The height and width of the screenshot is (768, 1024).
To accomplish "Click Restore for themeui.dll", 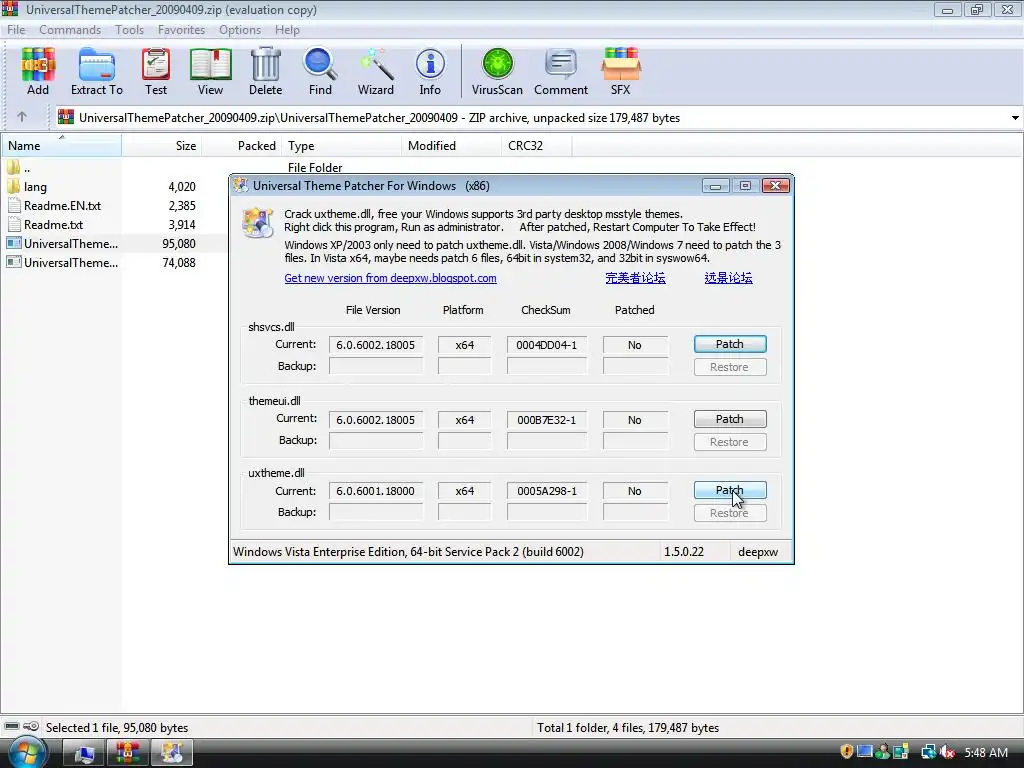I will click(x=730, y=442).
